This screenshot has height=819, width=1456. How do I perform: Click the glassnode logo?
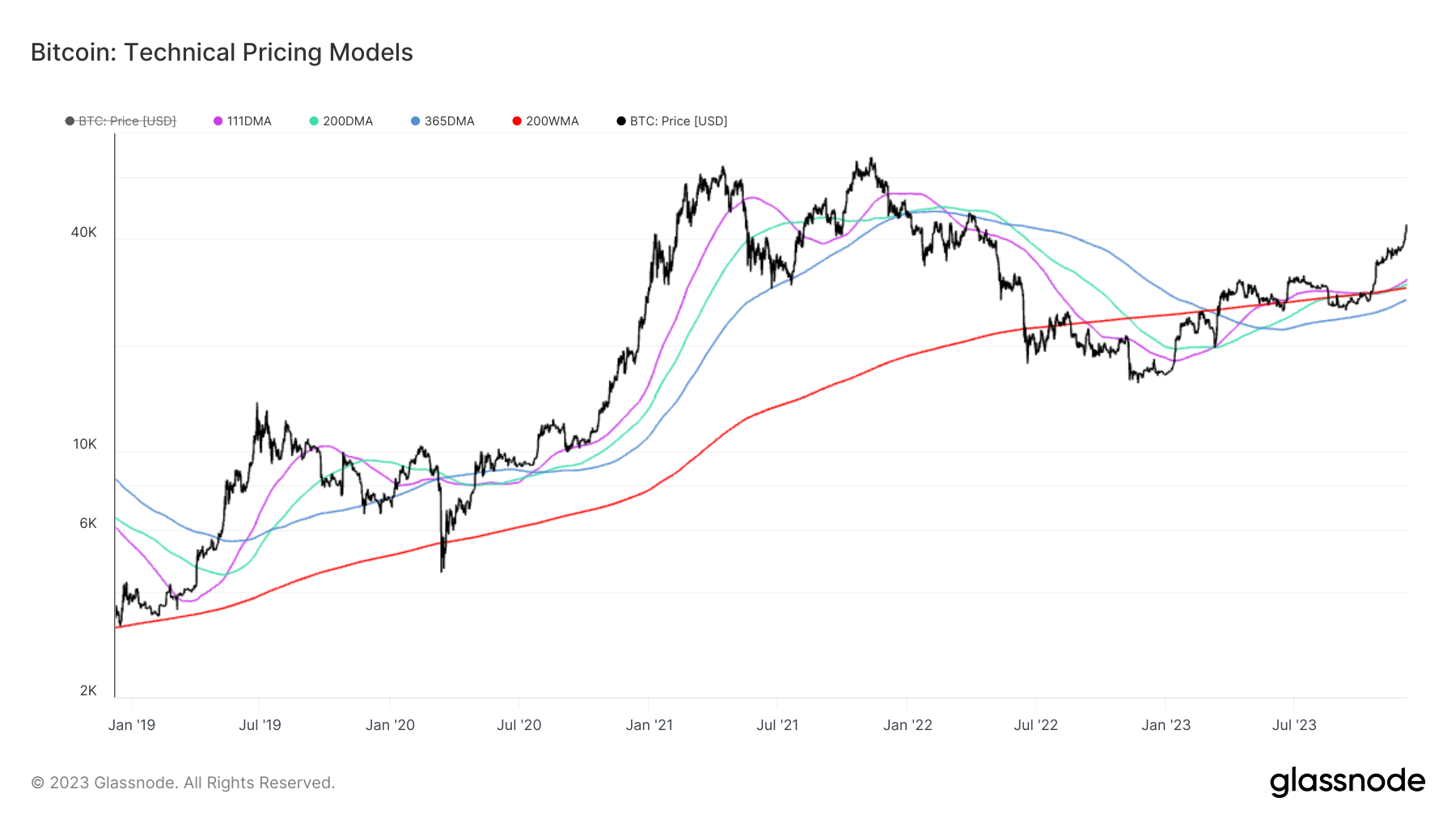(1348, 782)
